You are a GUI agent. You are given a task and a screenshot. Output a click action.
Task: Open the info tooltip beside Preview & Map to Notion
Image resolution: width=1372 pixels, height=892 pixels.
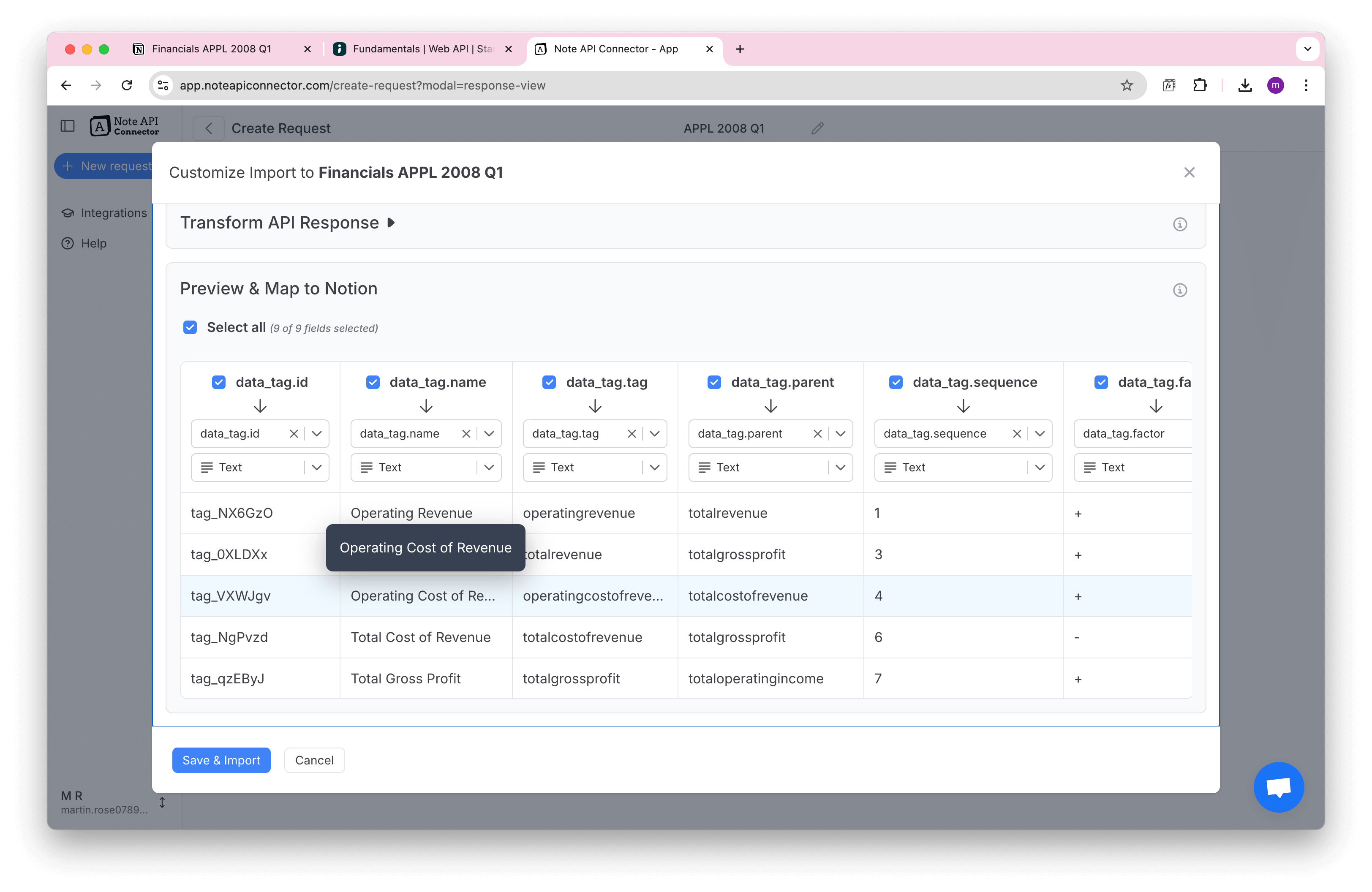pos(1180,290)
